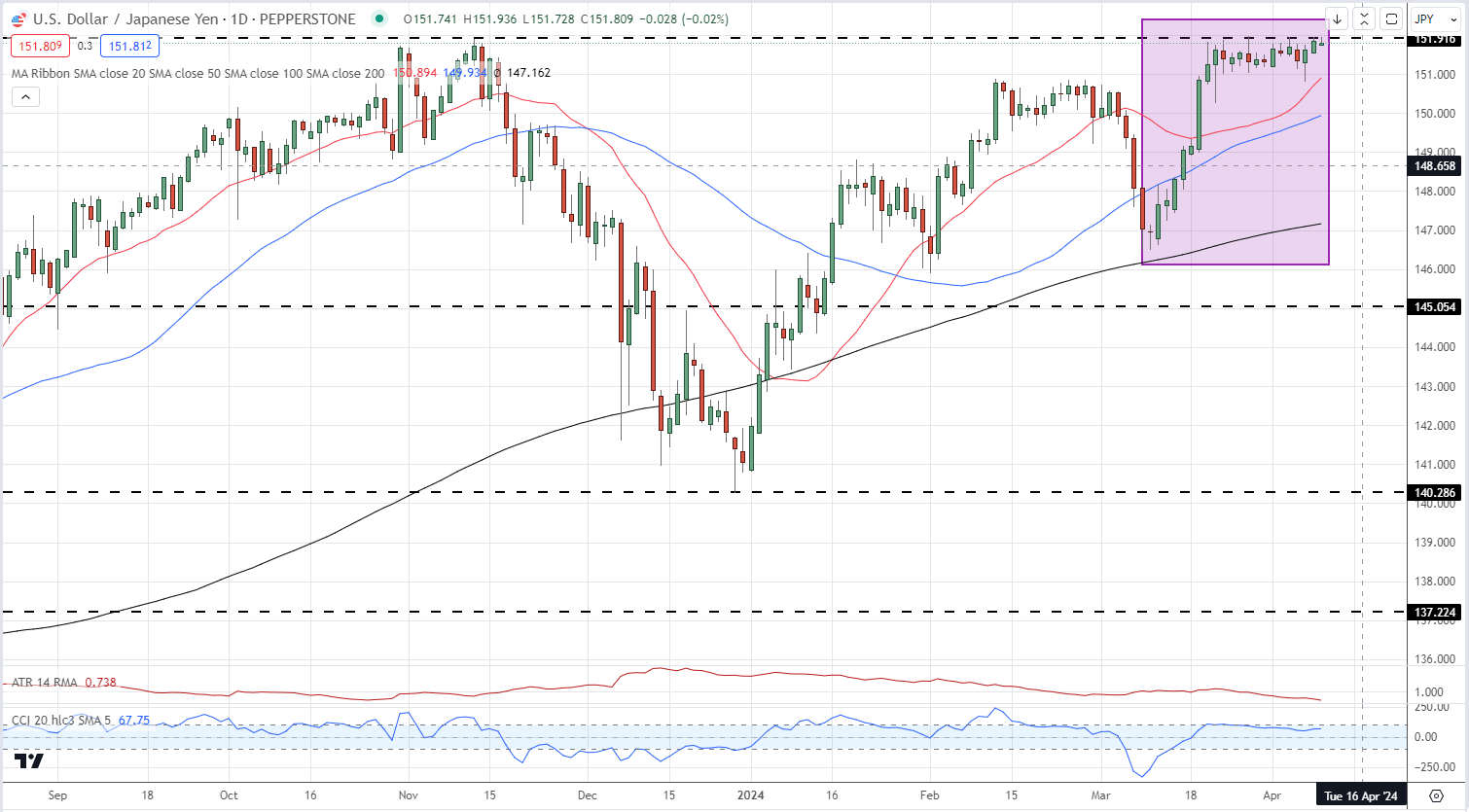1469x812 pixels.
Task: Click the spread value 0.3
Action: point(86,46)
